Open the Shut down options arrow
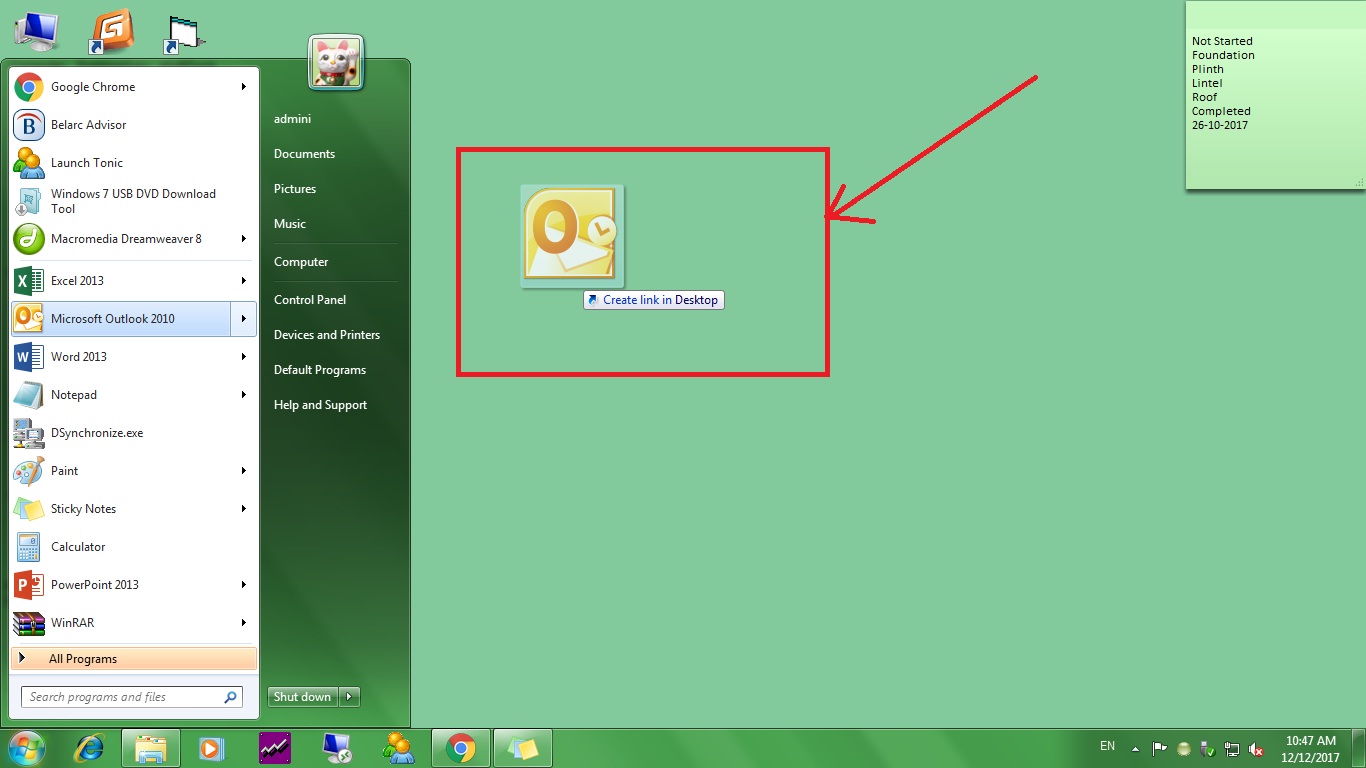This screenshot has height=768, width=1366. (349, 697)
